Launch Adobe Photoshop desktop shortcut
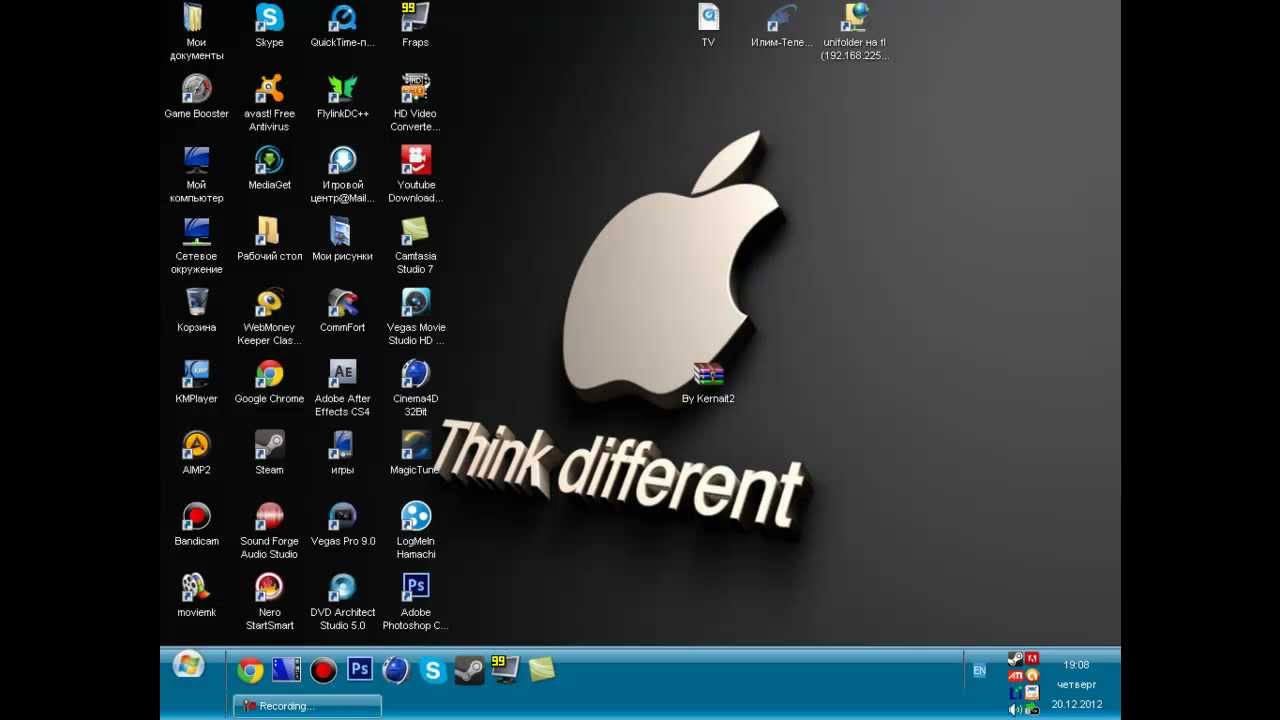The image size is (1280, 720). click(x=415, y=600)
